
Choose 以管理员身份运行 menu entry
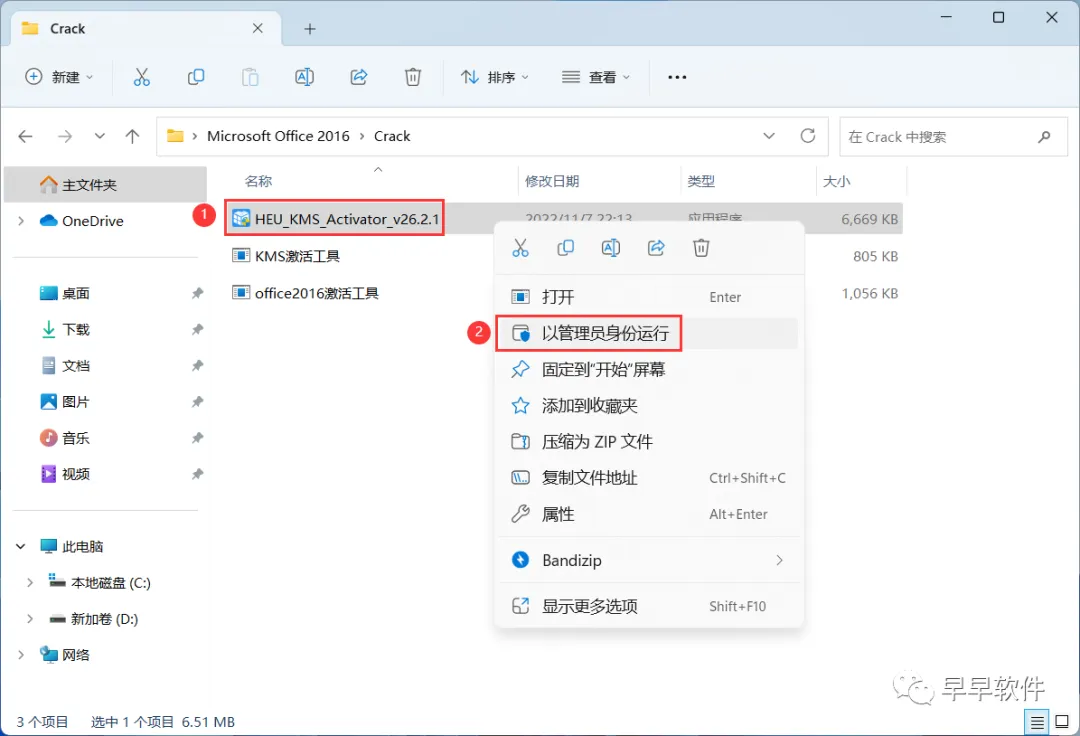[649, 333]
